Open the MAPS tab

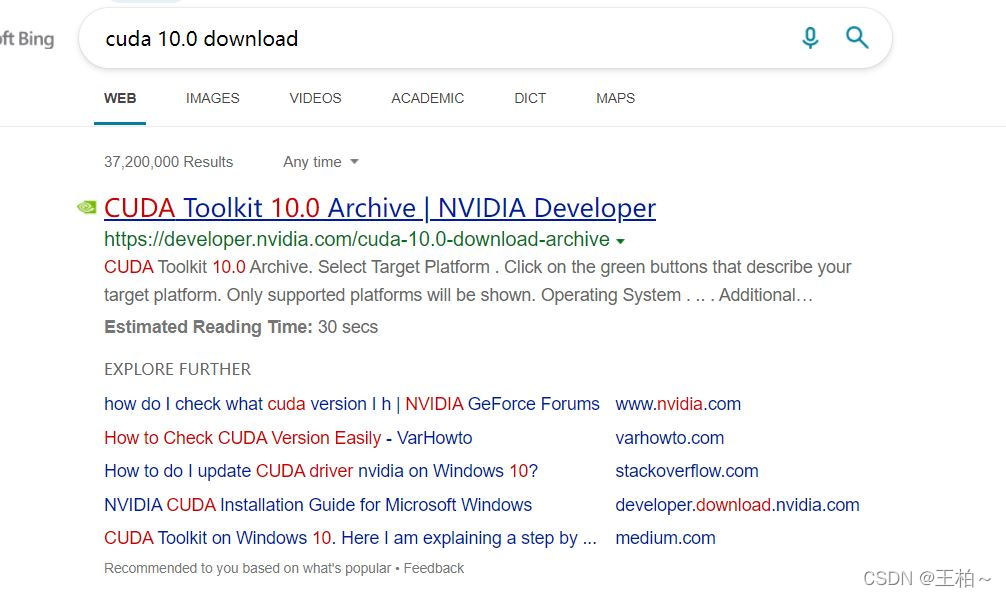[615, 98]
